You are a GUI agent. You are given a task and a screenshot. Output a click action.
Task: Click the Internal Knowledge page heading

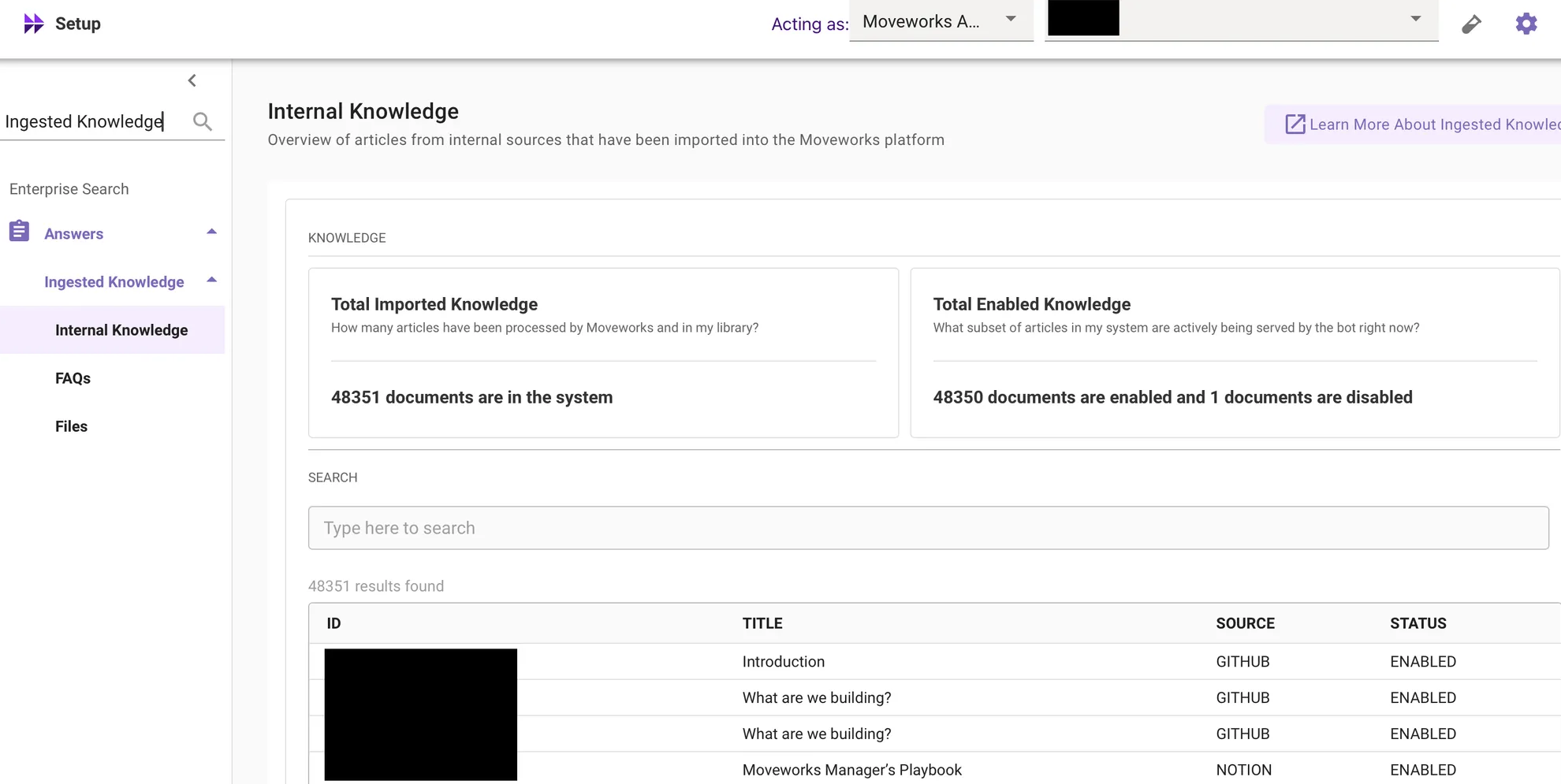363,111
